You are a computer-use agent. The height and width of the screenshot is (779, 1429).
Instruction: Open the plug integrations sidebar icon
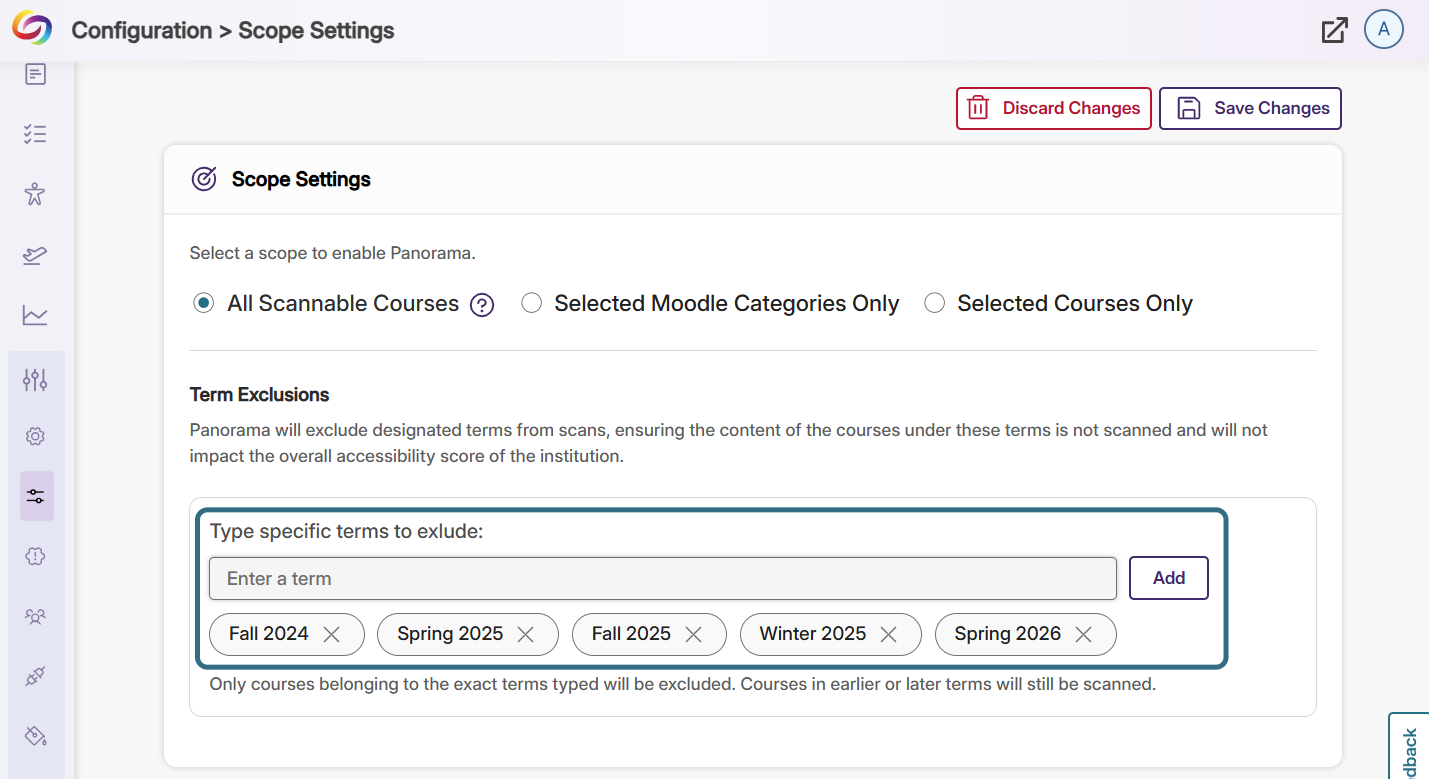pyautogui.click(x=36, y=677)
